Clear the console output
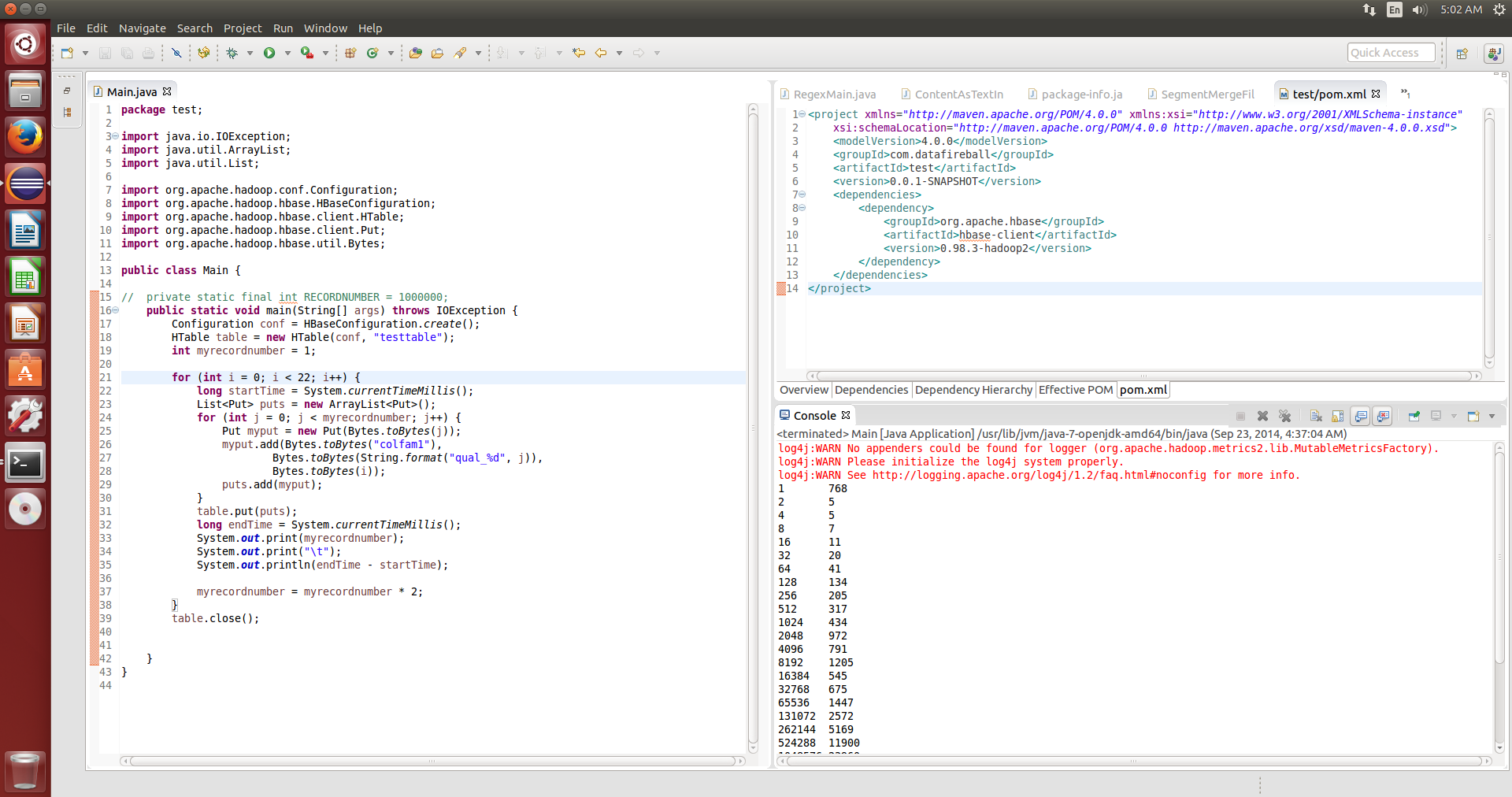Viewport: 1512px width, 797px height. click(x=1316, y=416)
